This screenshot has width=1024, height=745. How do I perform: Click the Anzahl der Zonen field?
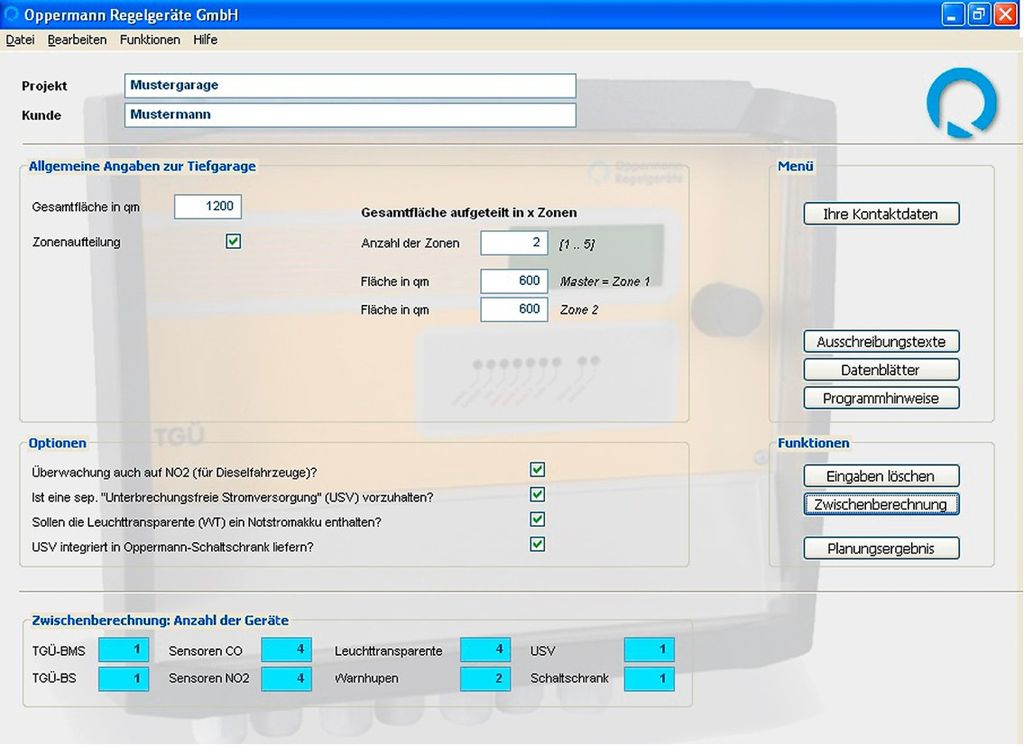coord(514,243)
